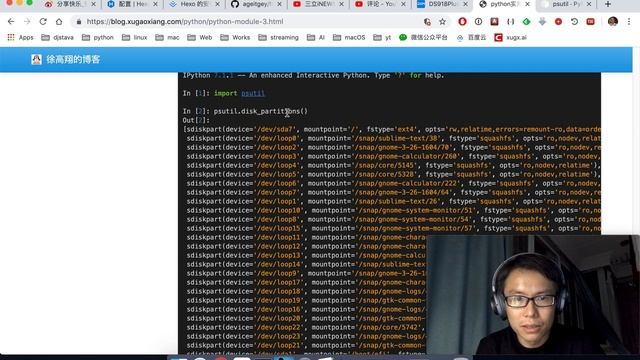Viewport: 640px width, 360px height.
Task: Switch to the DS918Plus tab
Action: pos(441,4)
